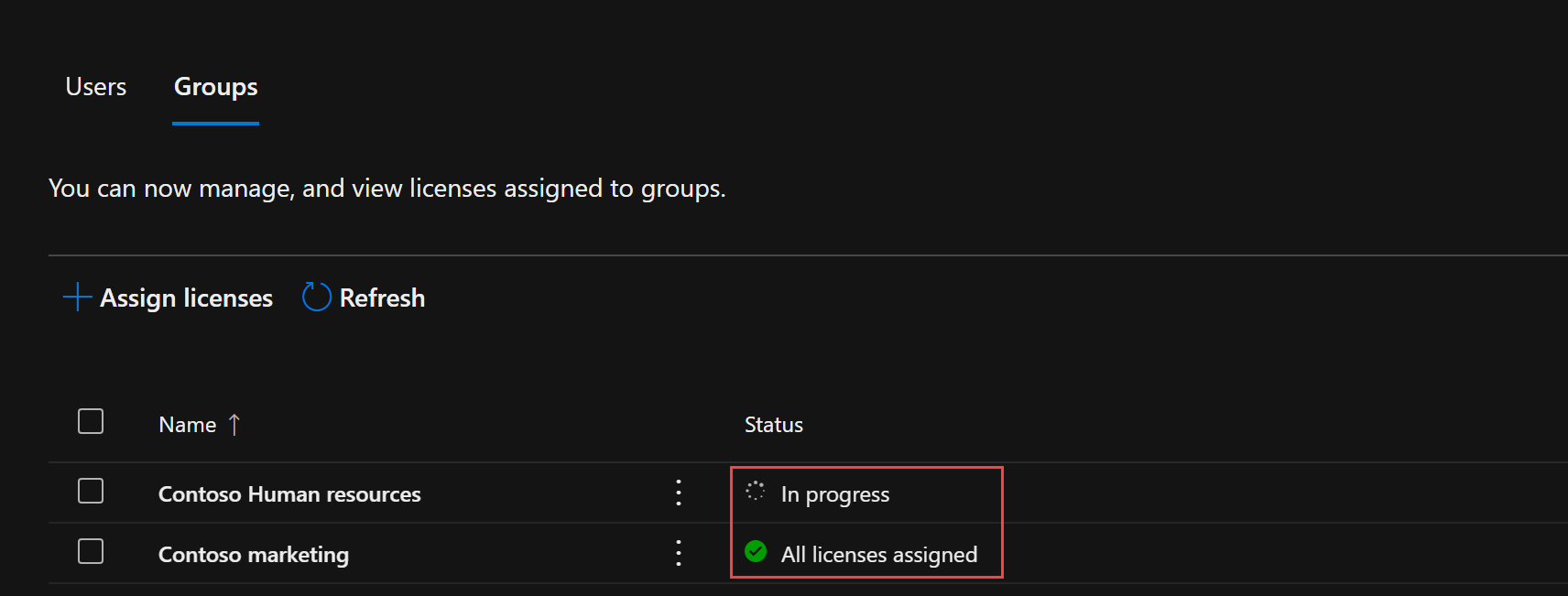Click the In progress spinner icon
1568x596 pixels.
[x=755, y=493]
